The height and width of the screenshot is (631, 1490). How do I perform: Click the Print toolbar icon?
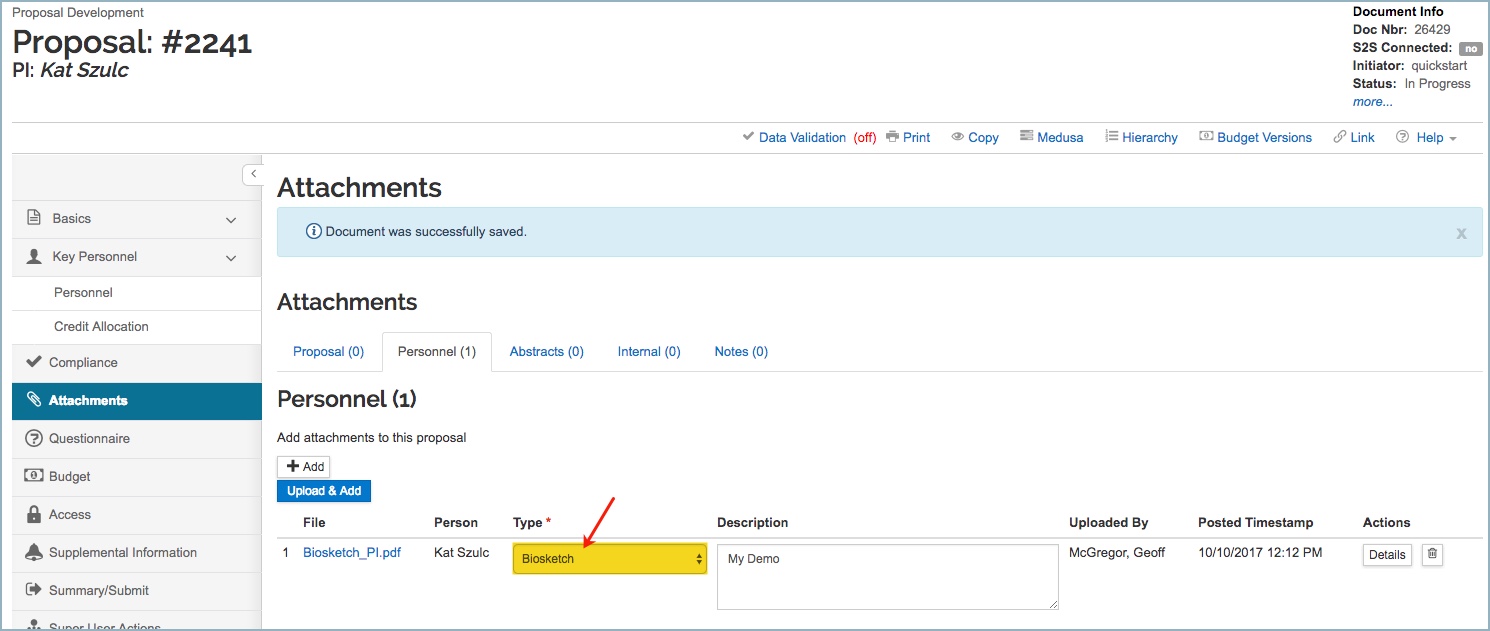[893, 137]
